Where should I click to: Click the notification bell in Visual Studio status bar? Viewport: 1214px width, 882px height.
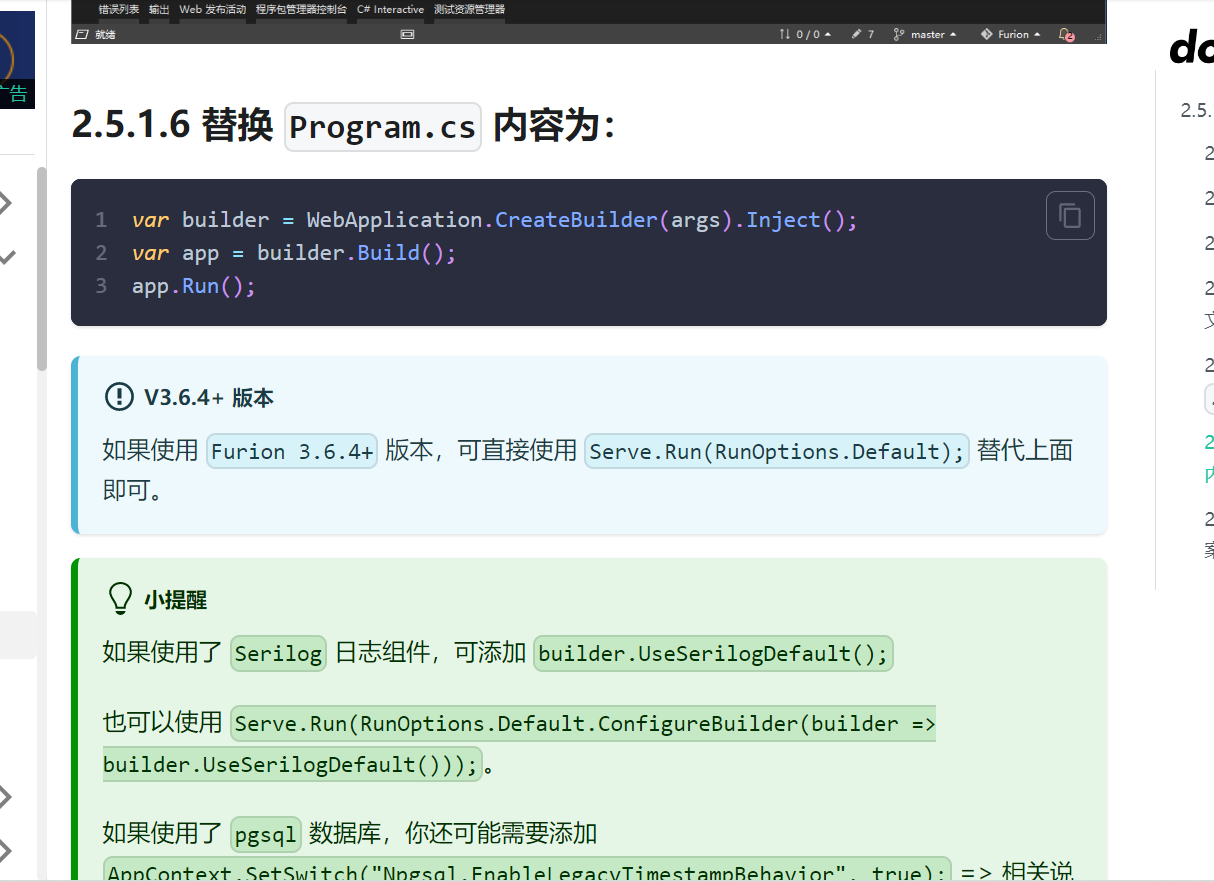[1066, 34]
